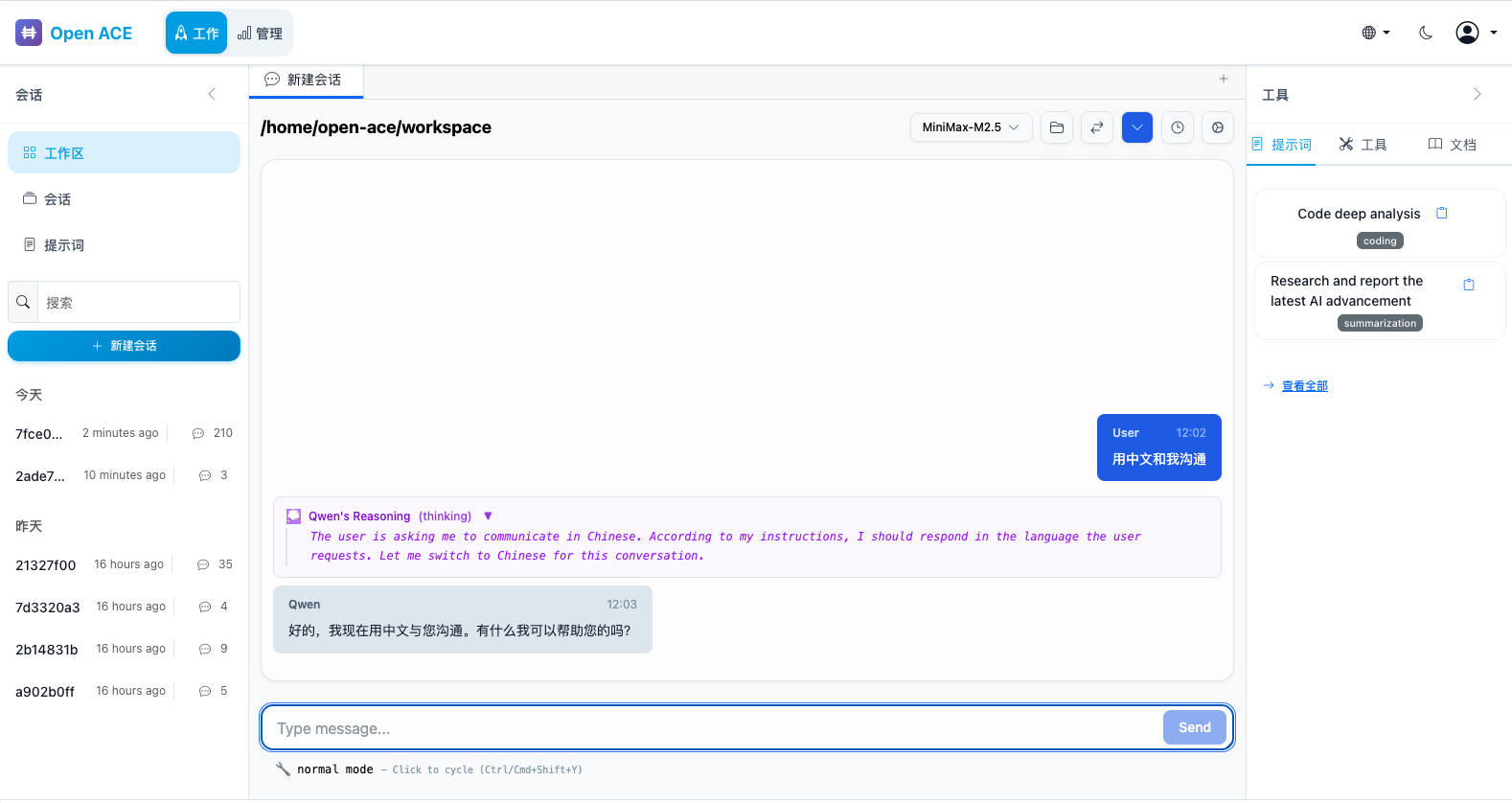The height and width of the screenshot is (803, 1512).
Task: Switch to the 工具 panel tab
Action: (1363, 145)
